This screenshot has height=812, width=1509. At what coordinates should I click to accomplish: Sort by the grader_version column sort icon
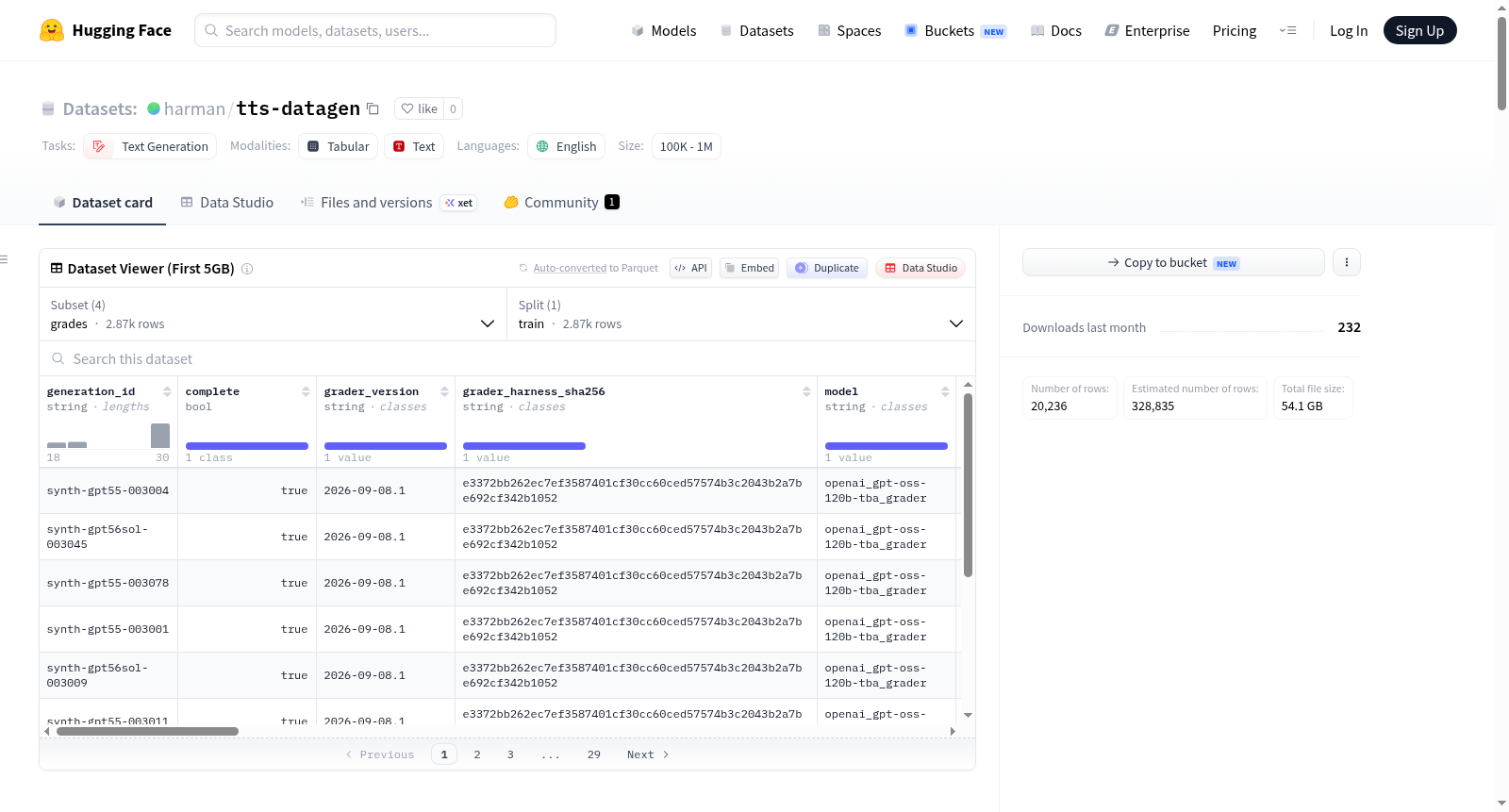(444, 391)
